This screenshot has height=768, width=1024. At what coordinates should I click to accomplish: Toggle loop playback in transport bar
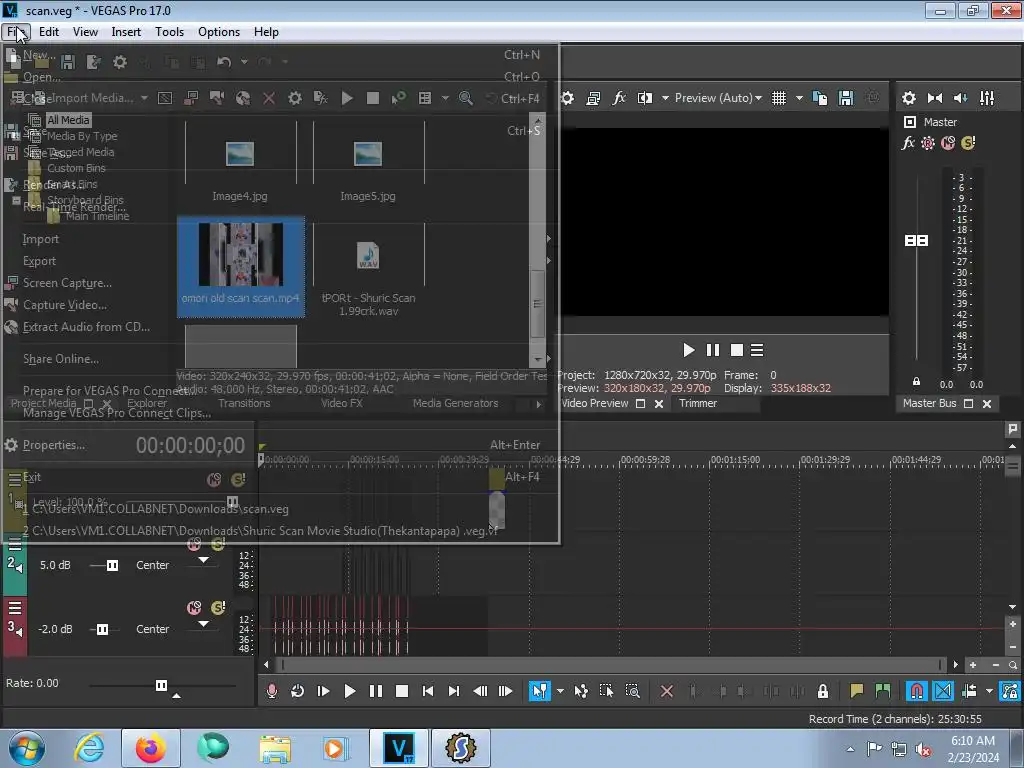coord(297,691)
